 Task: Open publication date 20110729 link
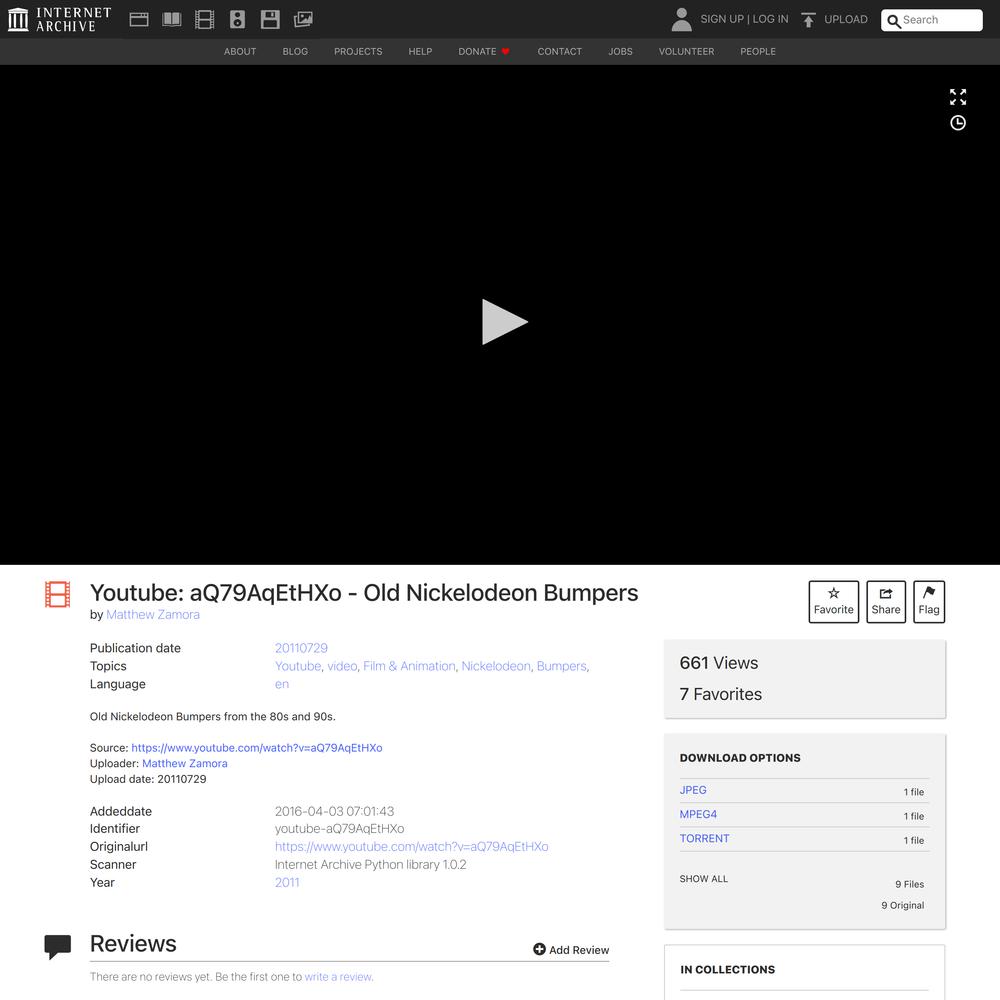click(x=301, y=648)
